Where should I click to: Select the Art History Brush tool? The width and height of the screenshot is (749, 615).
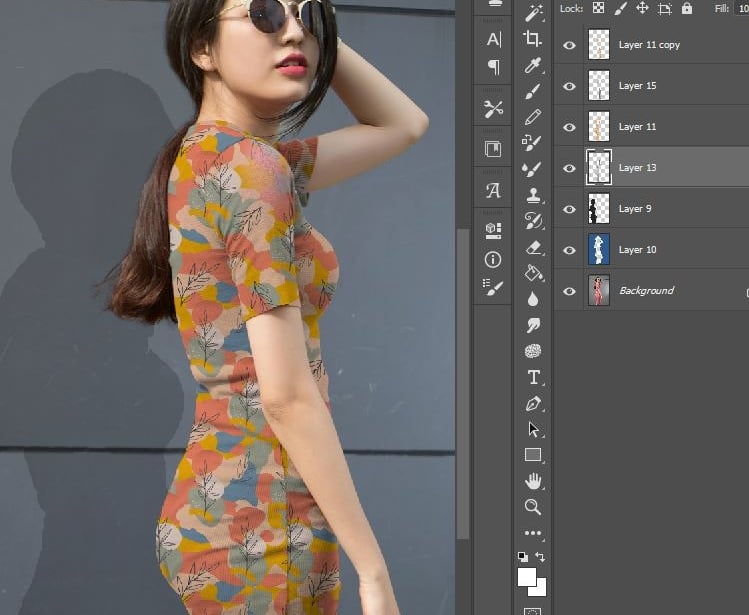tap(533, 221)
